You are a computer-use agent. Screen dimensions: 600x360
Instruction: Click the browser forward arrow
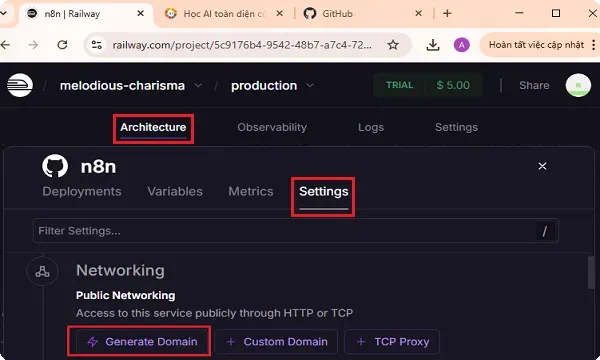pyautogui.click(x=34, y=45)
